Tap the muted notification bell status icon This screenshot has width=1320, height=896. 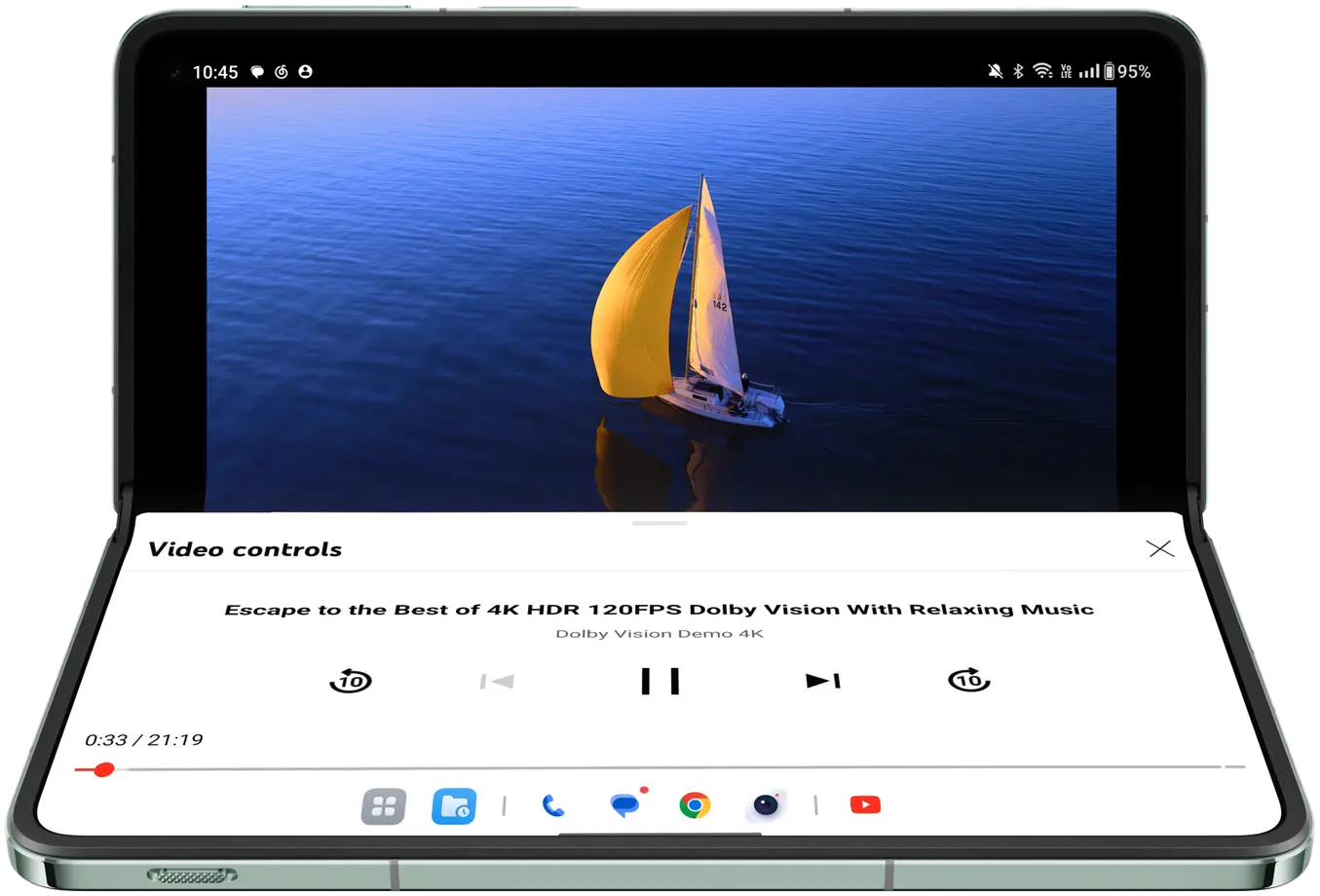pyautogui.click(x=995, y=71)
